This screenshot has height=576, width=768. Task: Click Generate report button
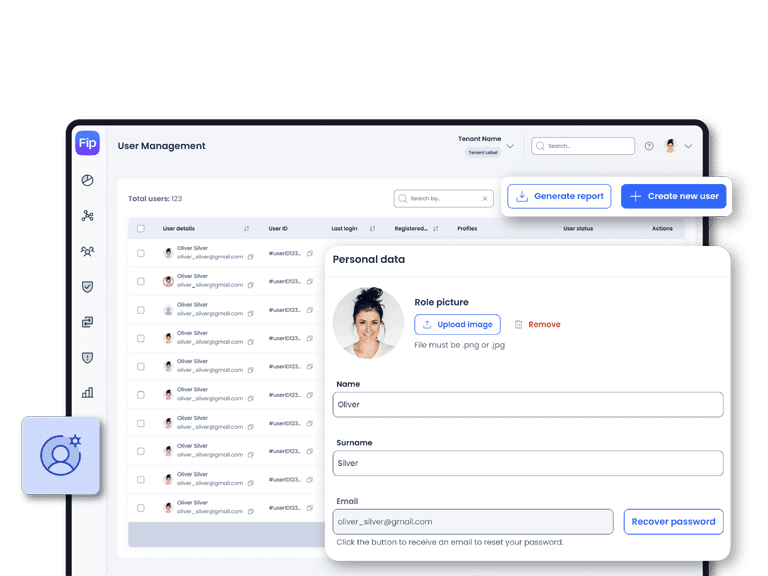pos(559,196)
